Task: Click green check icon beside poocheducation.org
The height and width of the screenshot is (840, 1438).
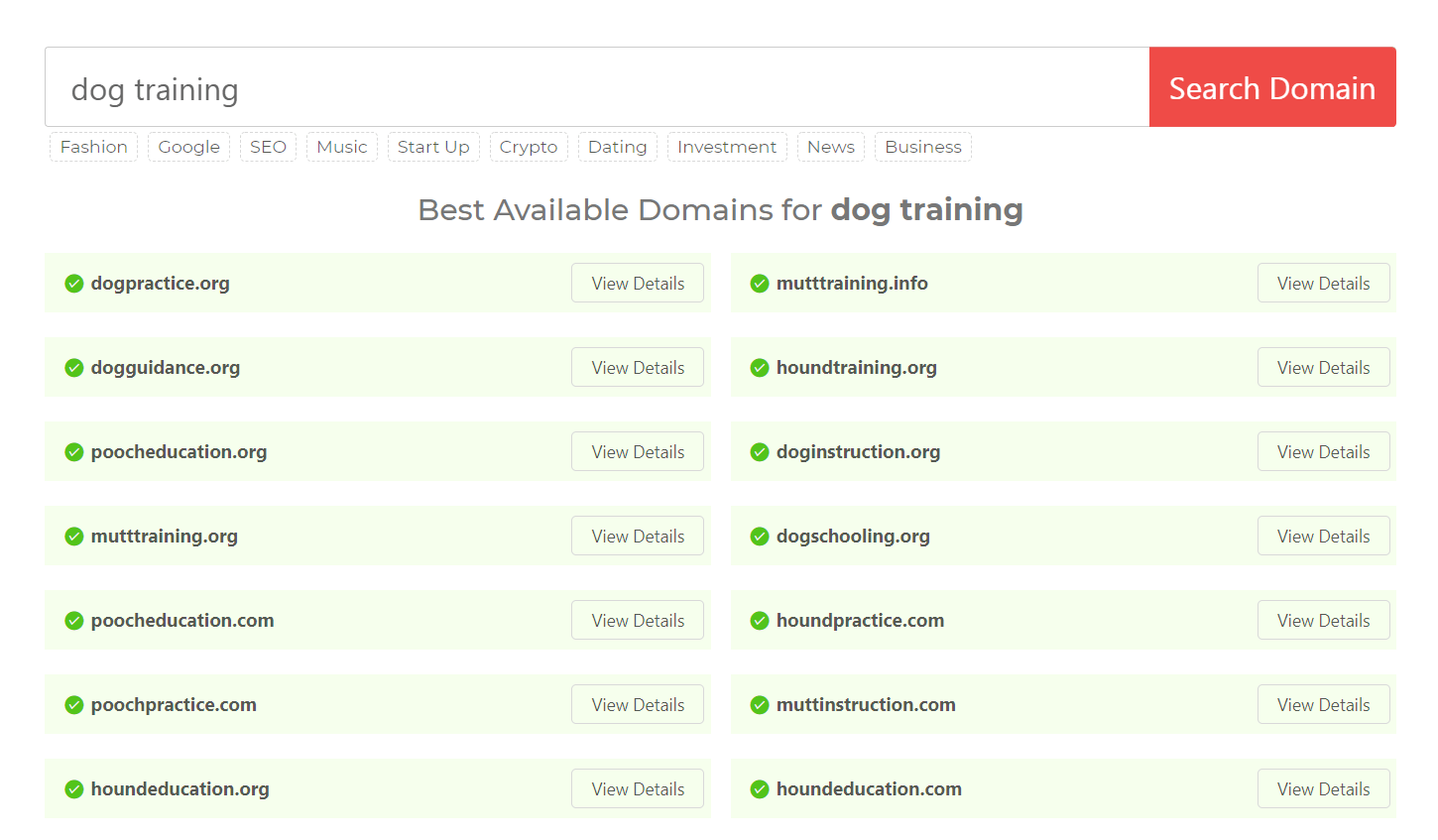Action: click(x=73, y=452)
